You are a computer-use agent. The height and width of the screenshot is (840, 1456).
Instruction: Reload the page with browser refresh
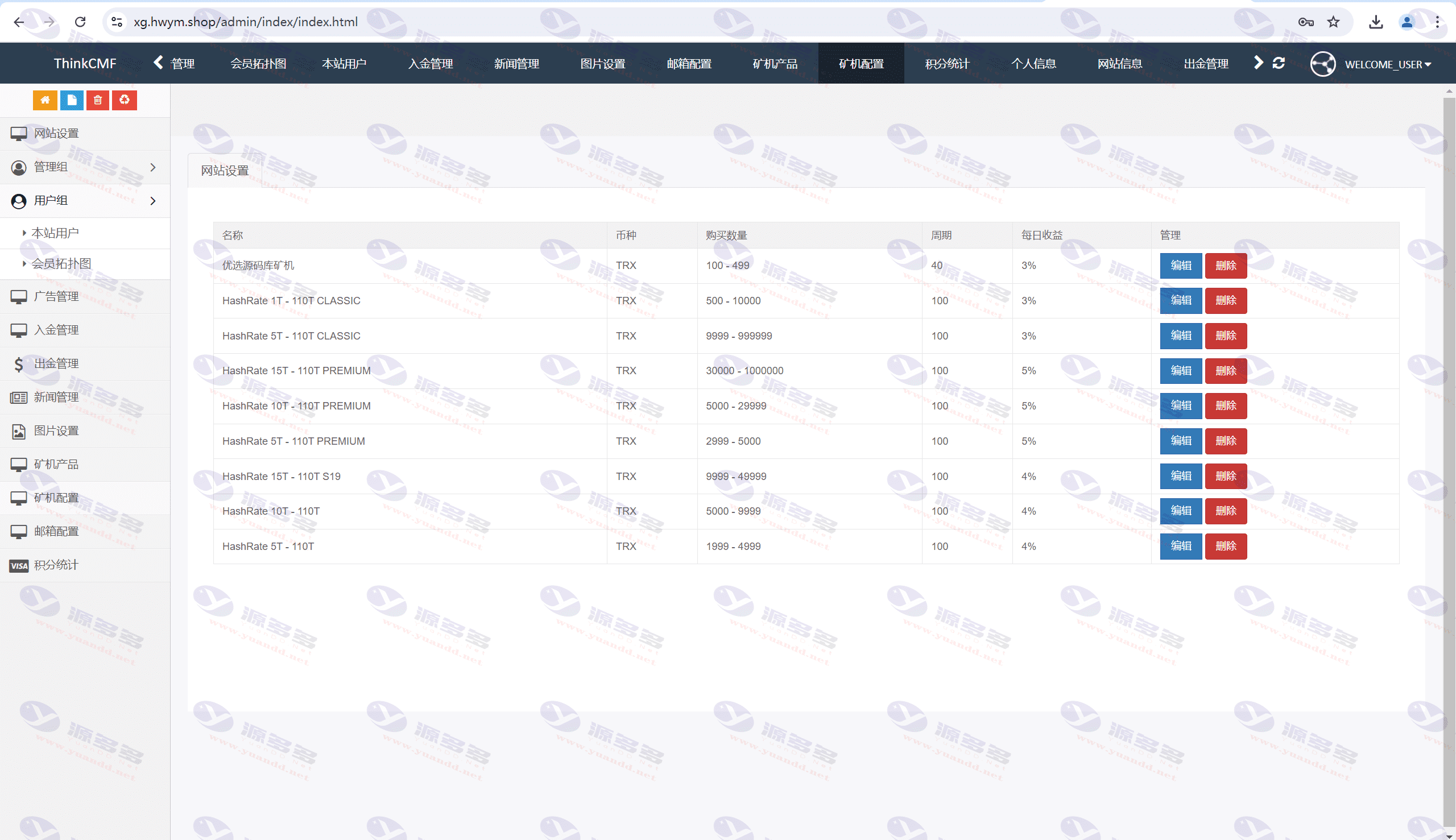80,22
